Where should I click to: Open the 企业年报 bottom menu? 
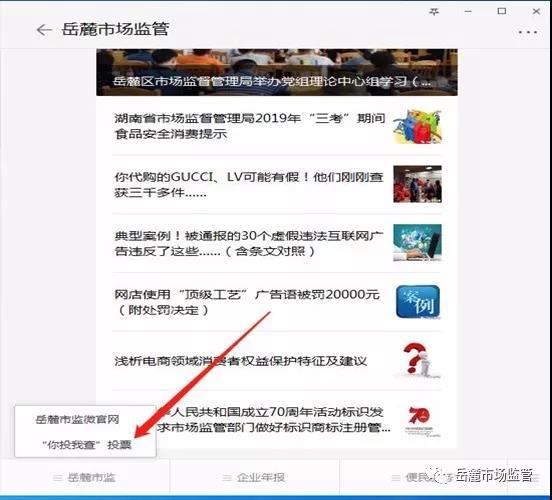[254, 477]
